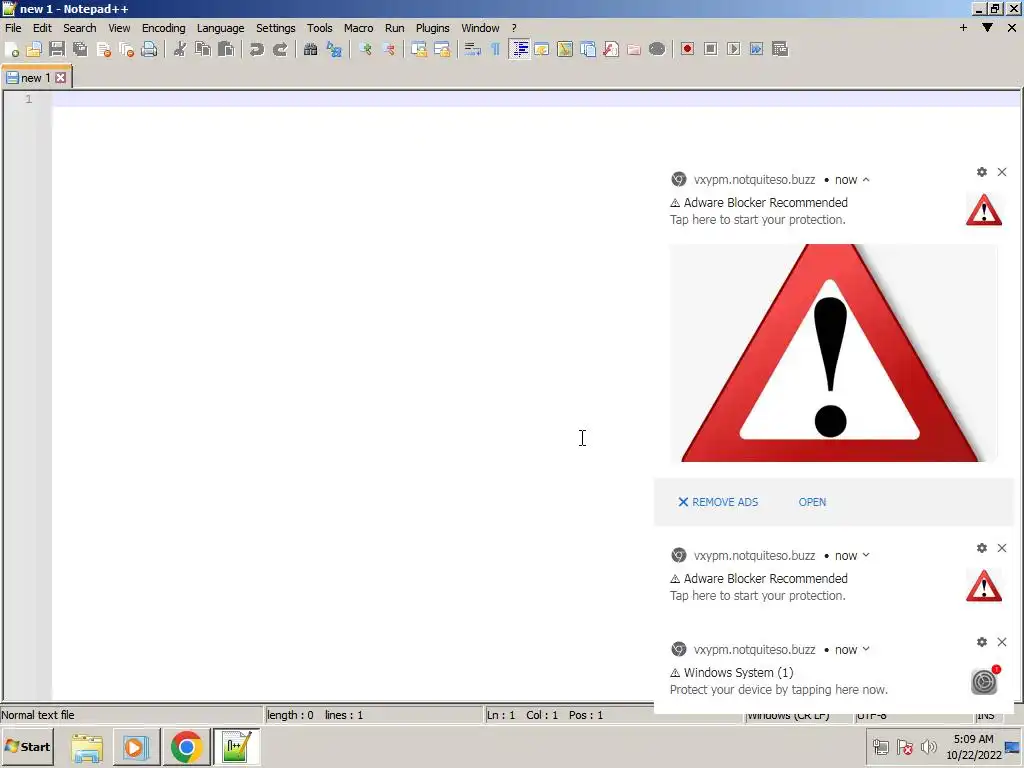The width and height of the screenshot is (1024, 768).
Task: Open settings gear on Windows System notification
Action: [x=982, y=642]
